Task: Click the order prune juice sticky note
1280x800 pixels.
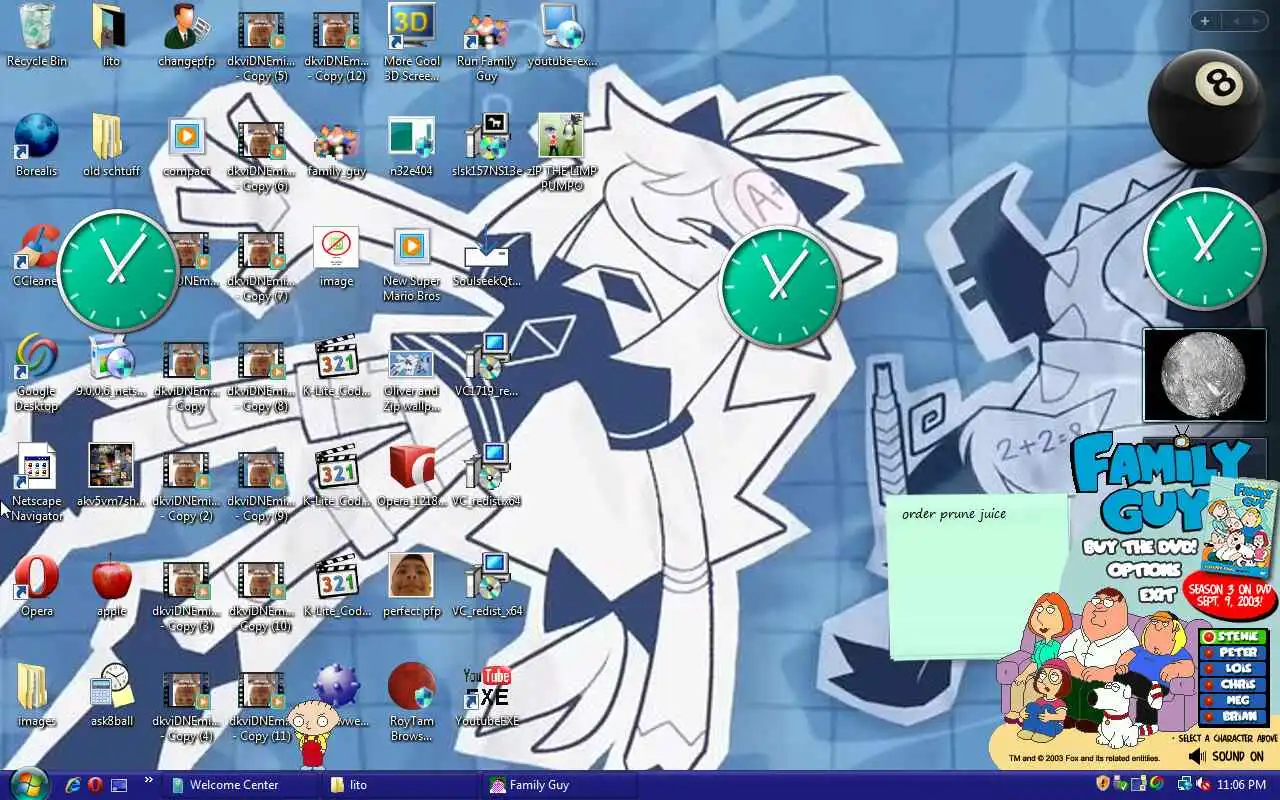Action: [979, 575]
